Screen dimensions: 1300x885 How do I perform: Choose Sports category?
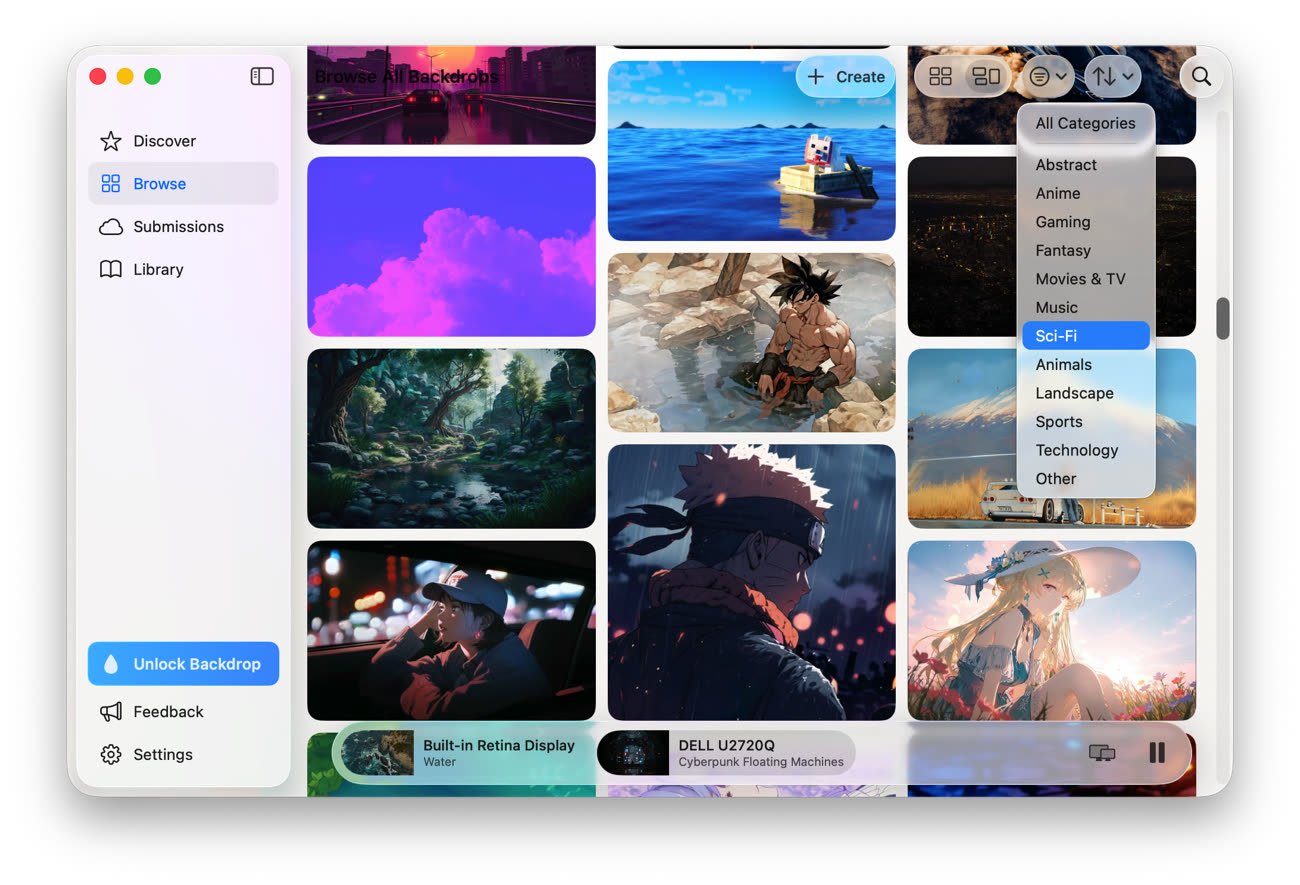[1086, 422]
